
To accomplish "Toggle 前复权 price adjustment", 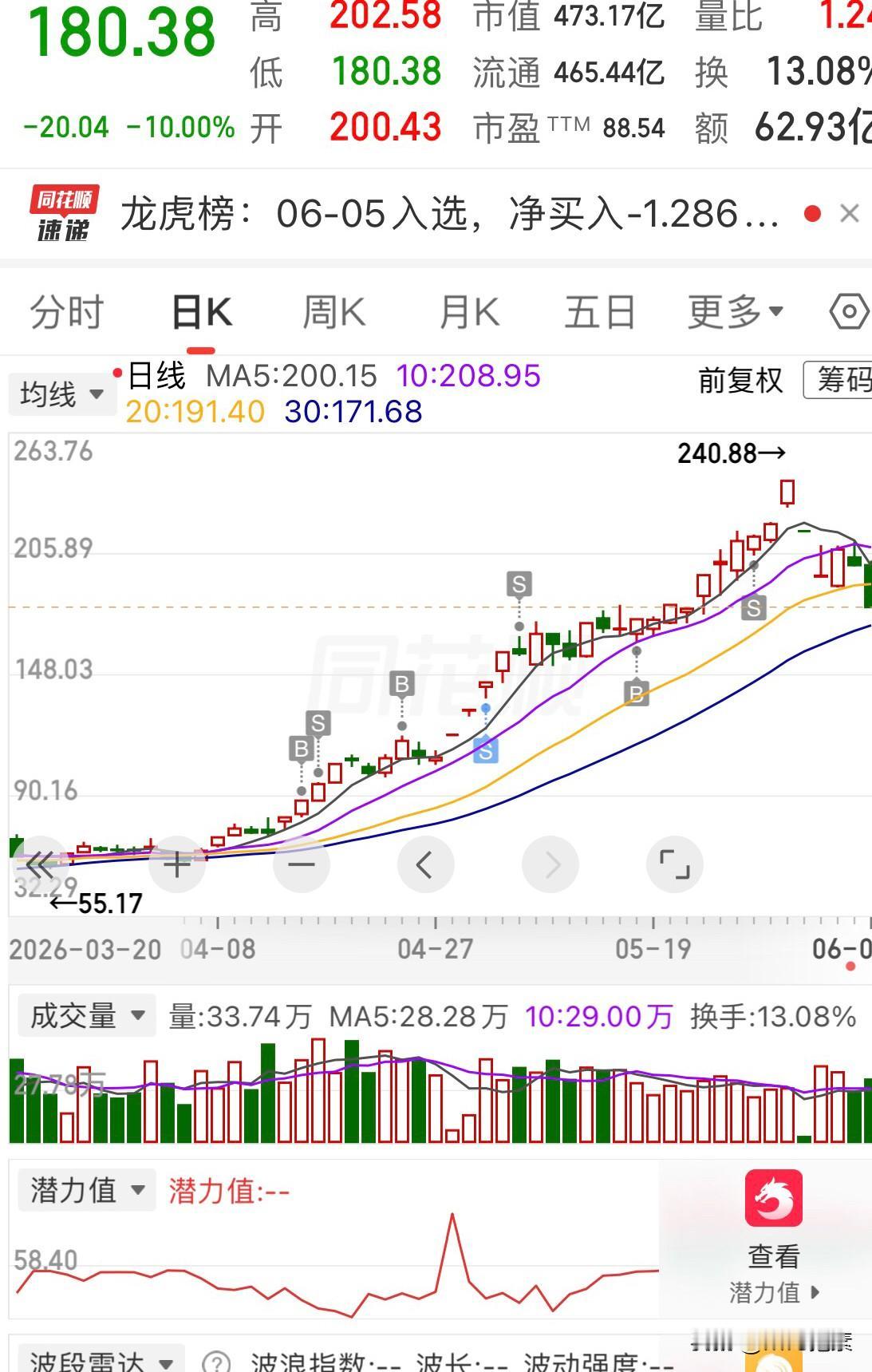I will 740,380.
